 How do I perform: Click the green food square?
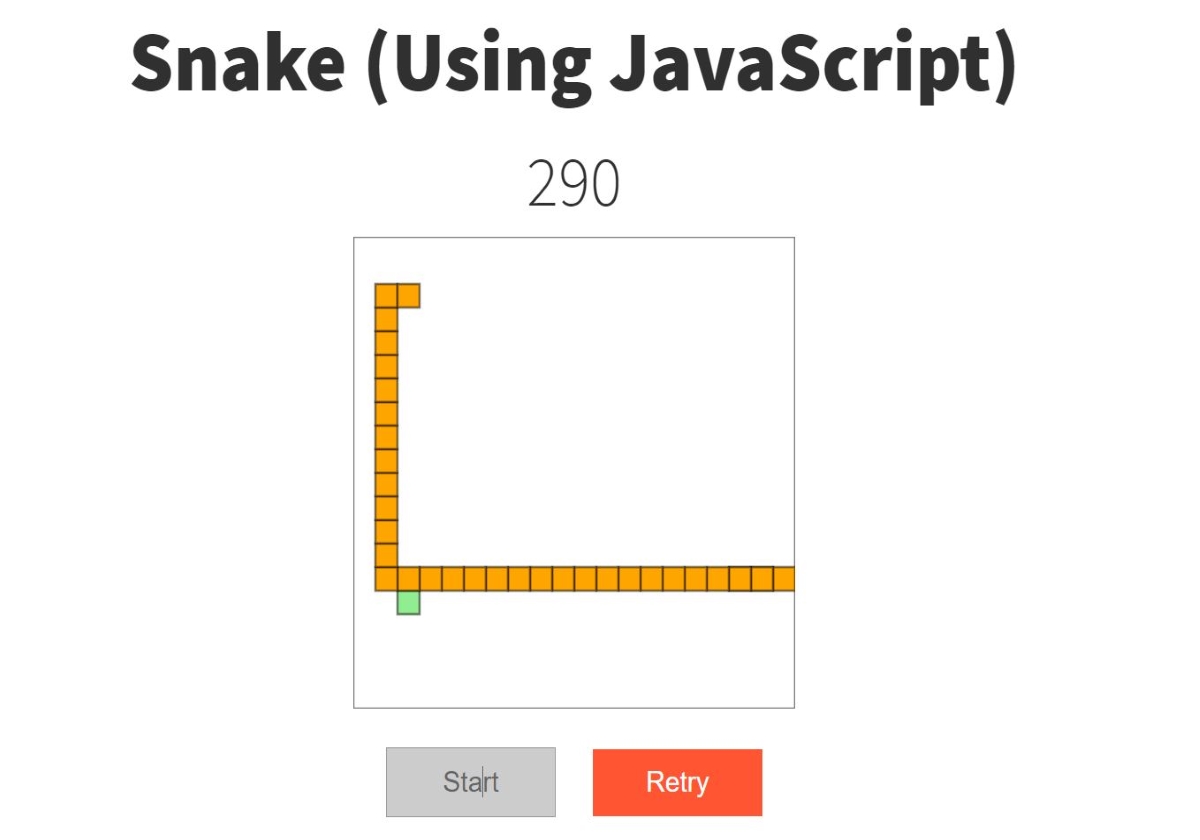point(408,602)
